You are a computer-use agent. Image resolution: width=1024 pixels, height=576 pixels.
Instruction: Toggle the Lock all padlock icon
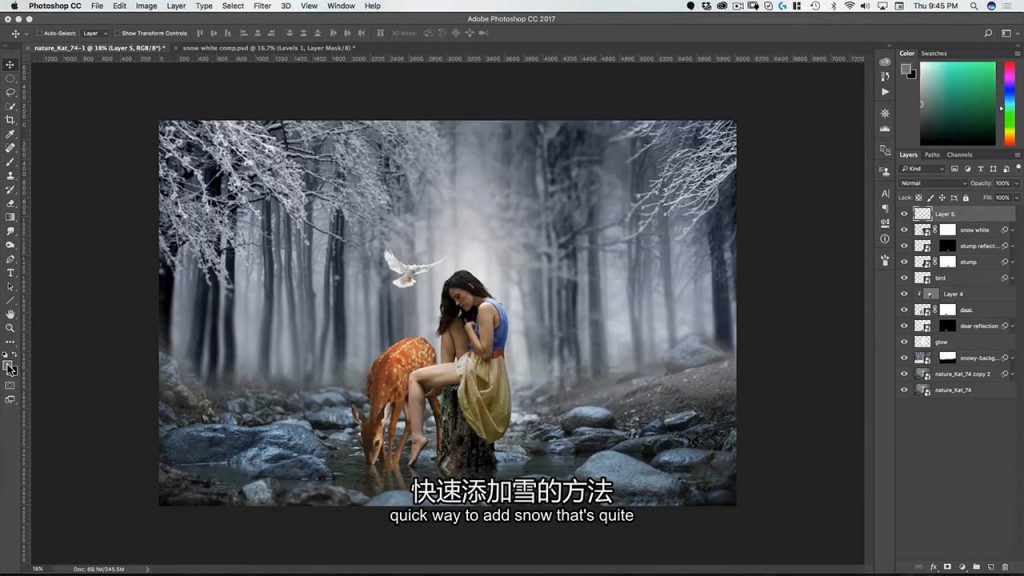tap(966, 198)
